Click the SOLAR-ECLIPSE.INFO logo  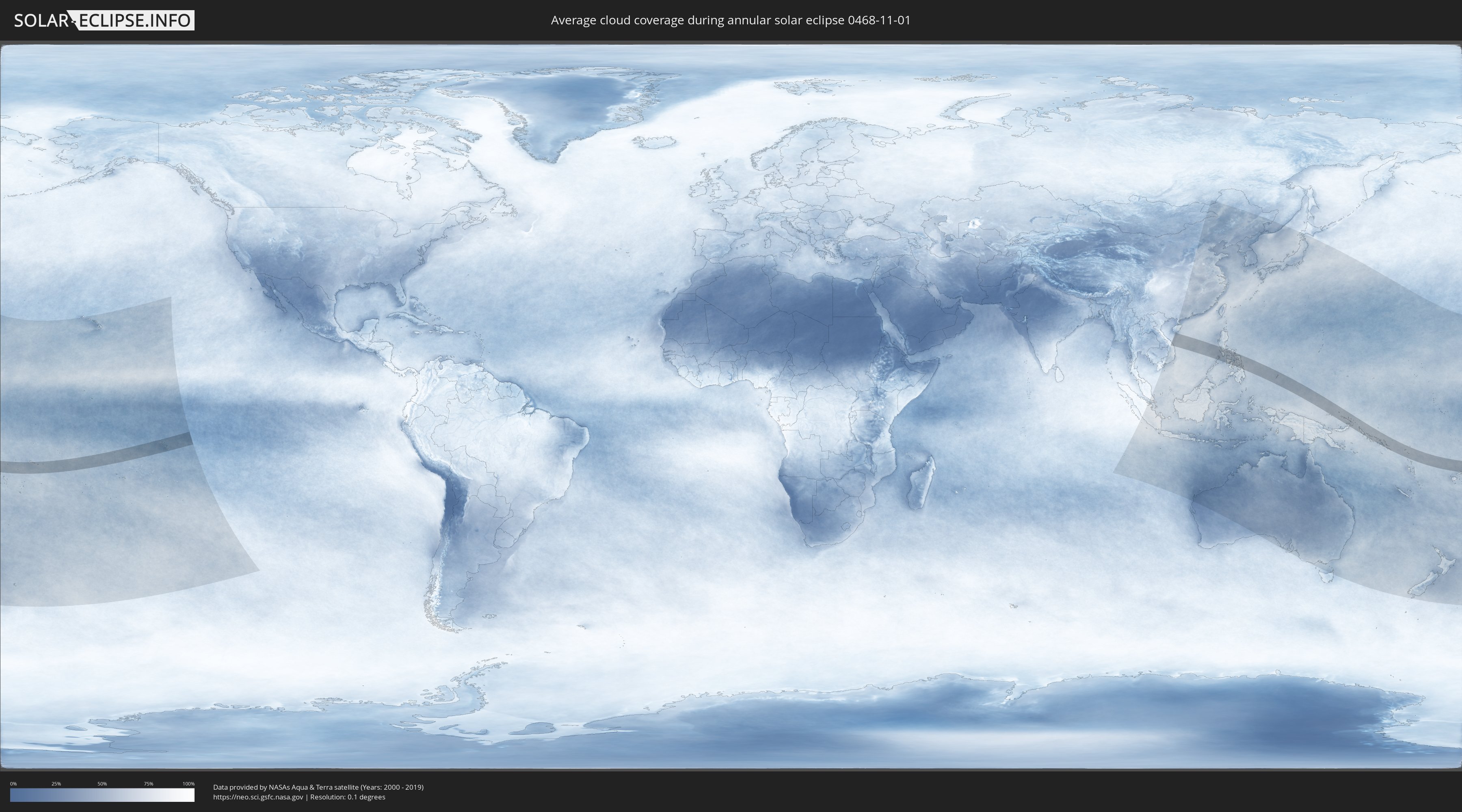point(104,20)
